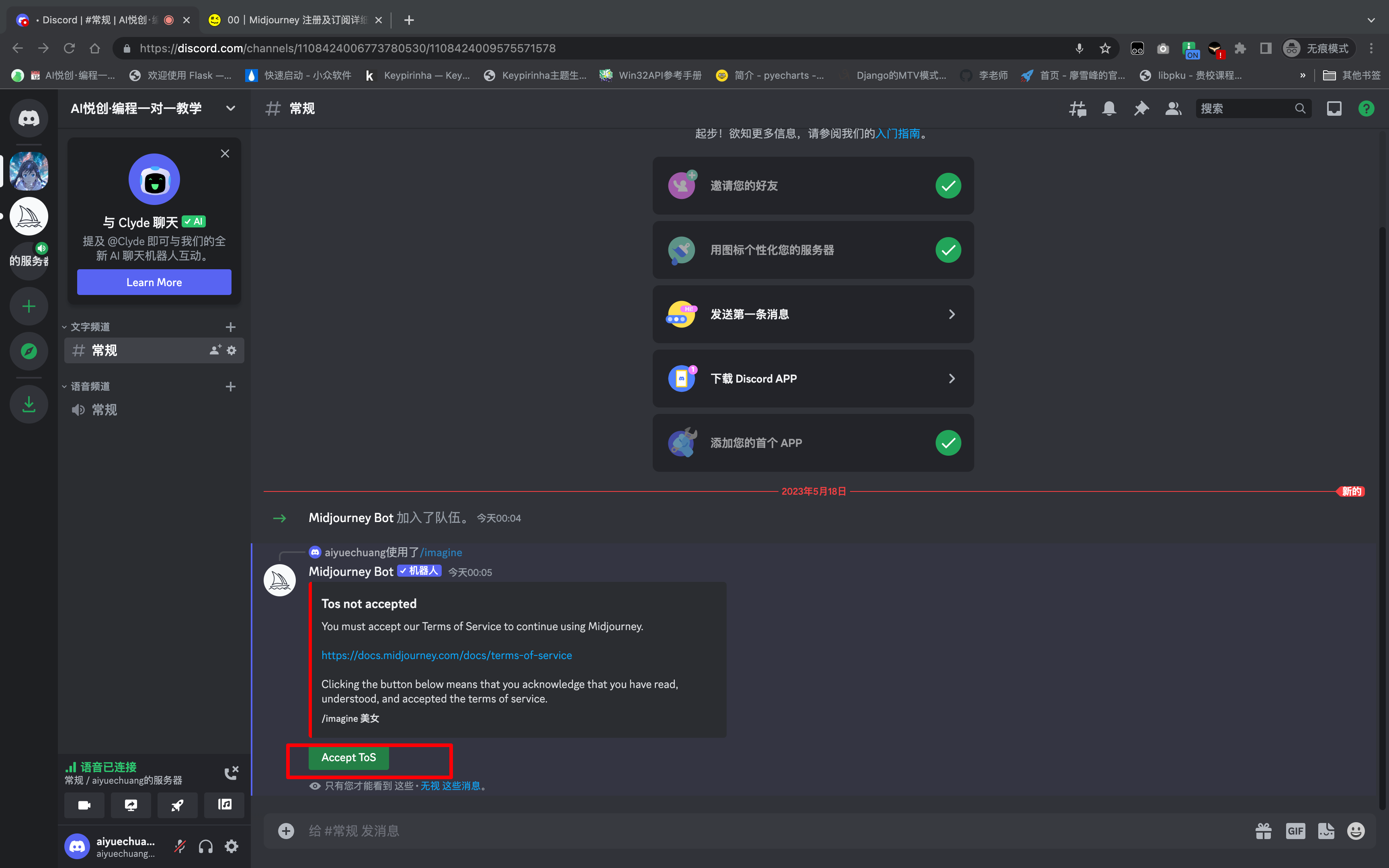The width and height of the screenshot is (1389, 868).
Task: Open Threads icon in channel header
Action: pos(1078,108)
